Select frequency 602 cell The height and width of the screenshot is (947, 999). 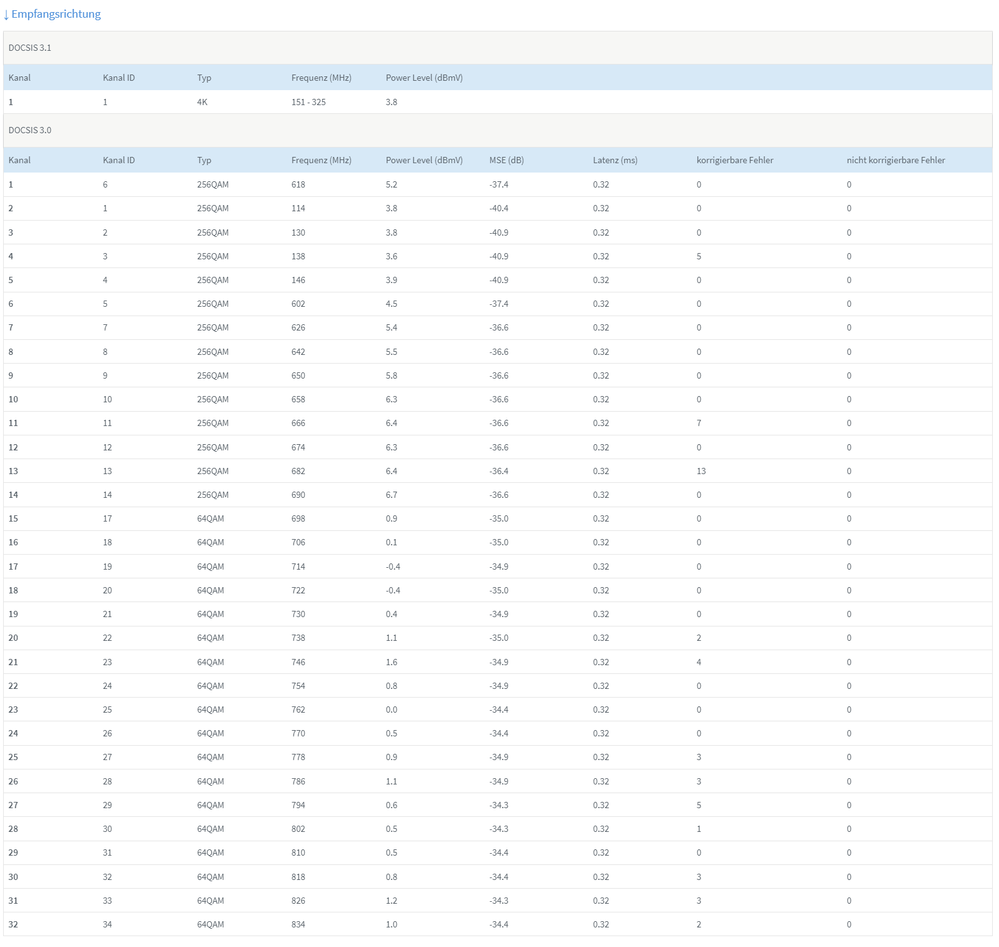coord(298,304)
